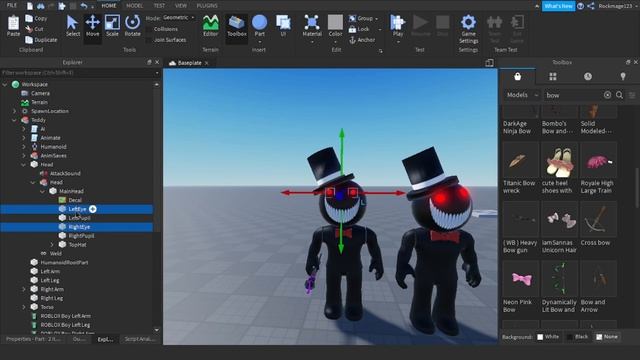Select None background option
The image size is (640, 360).
click(x=607, y=337)
